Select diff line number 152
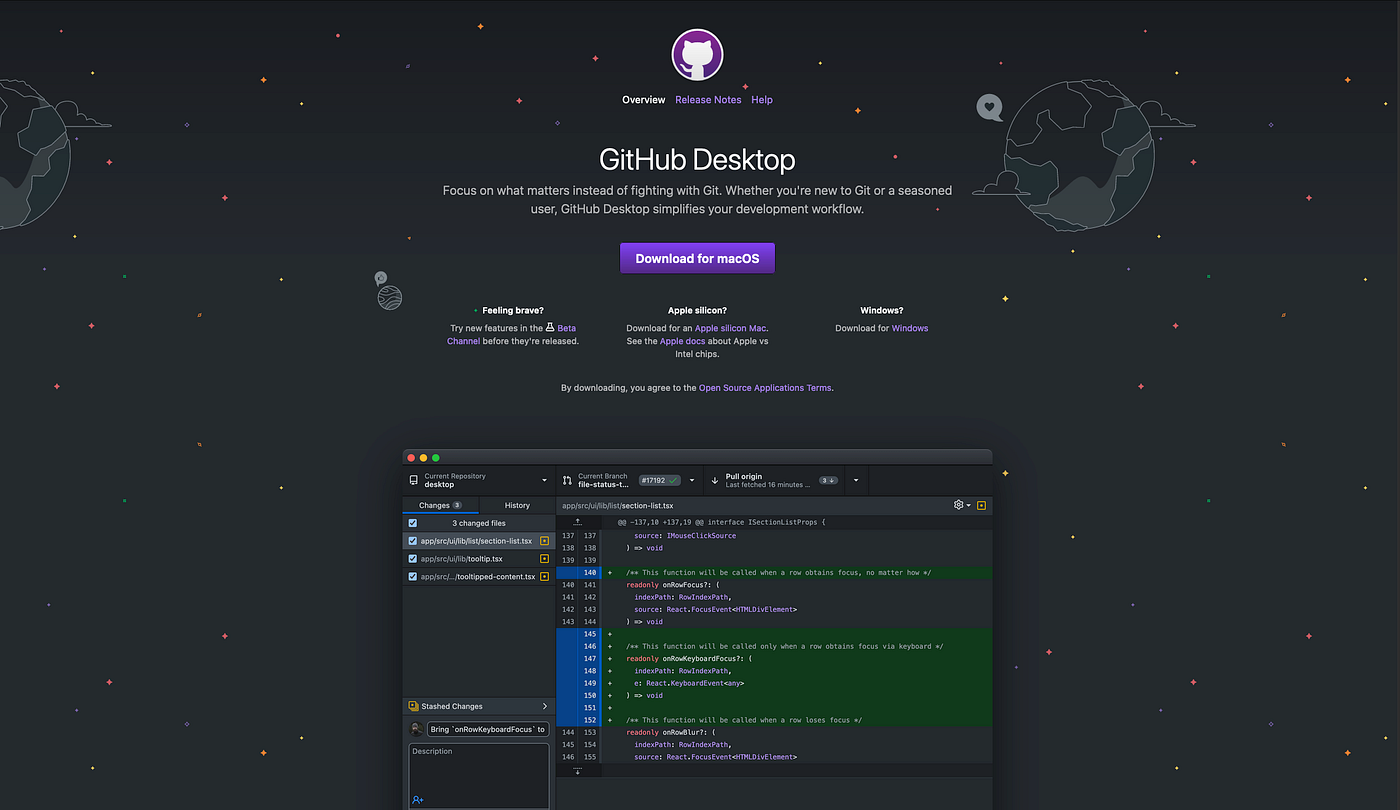This screenshot has height=810, width=1400. [591, 720]
